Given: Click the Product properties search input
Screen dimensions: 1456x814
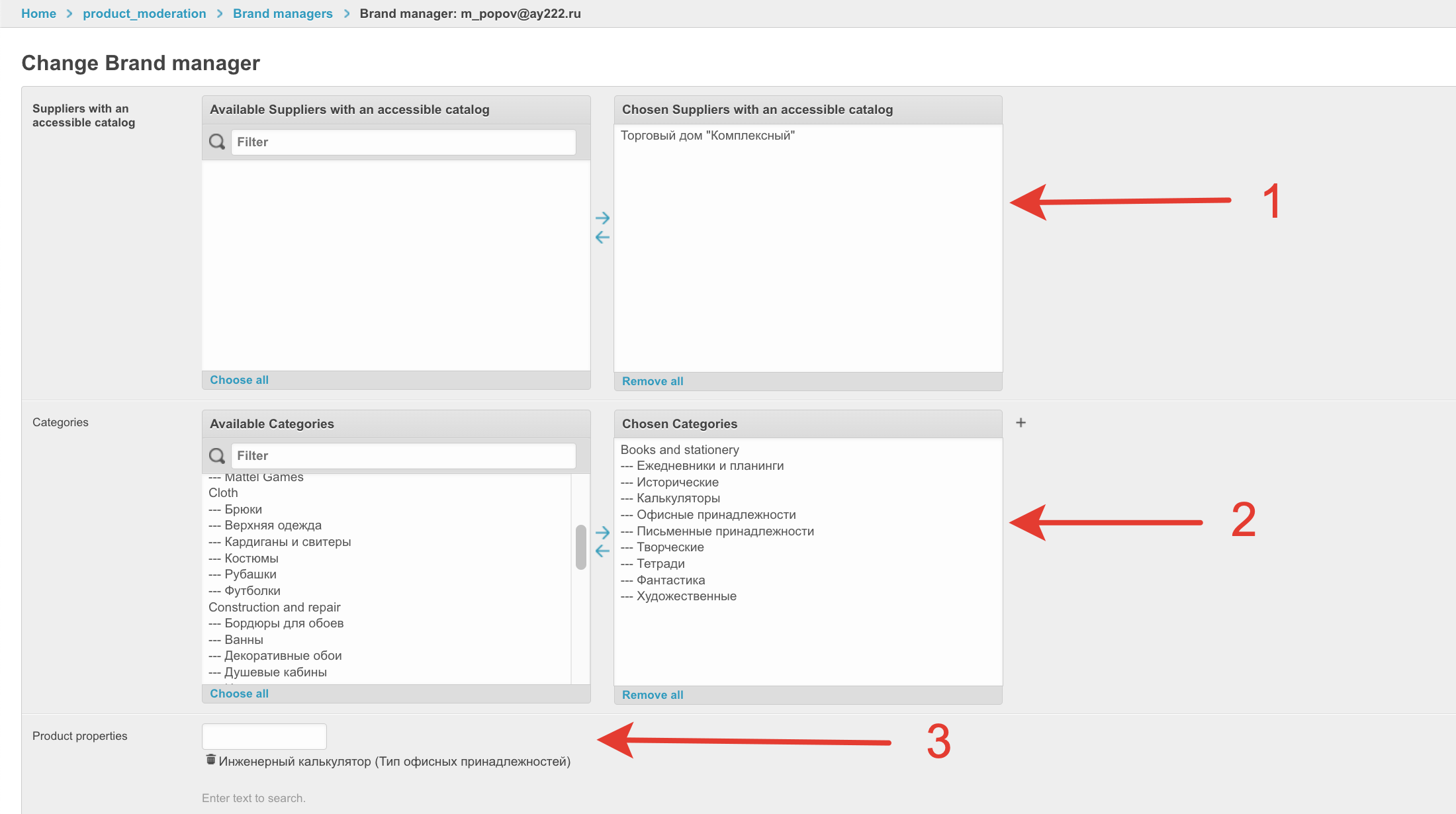Looking at the screenshot, I should click(264, 736).
